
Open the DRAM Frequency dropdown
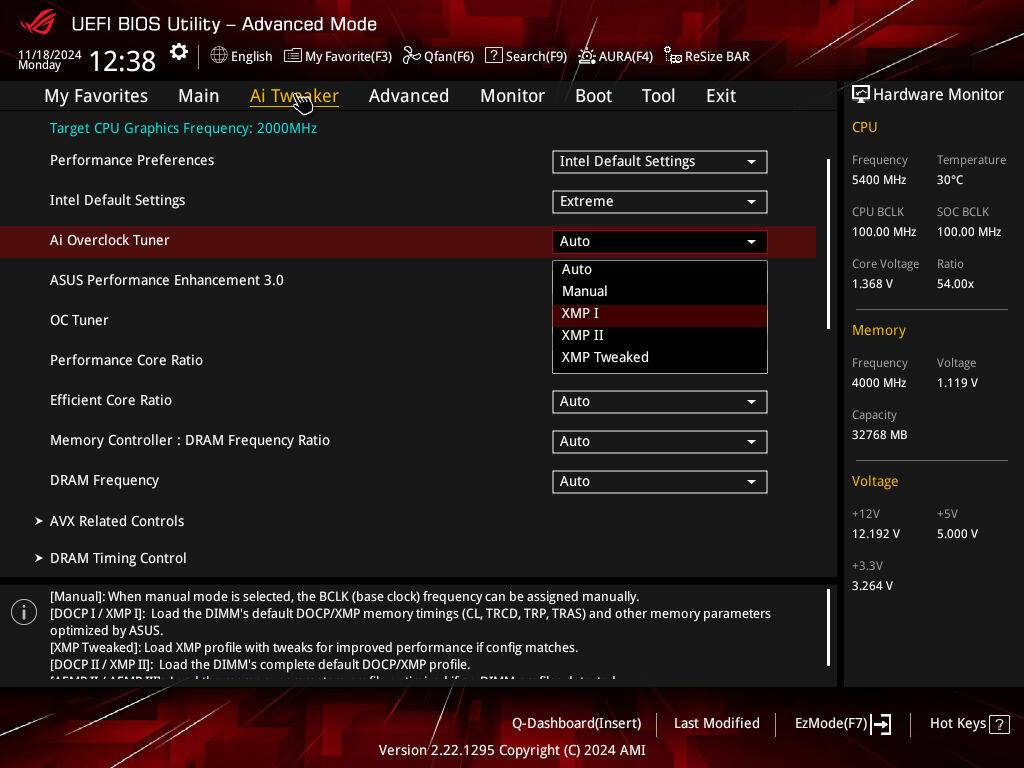click(x=660, y=481)
